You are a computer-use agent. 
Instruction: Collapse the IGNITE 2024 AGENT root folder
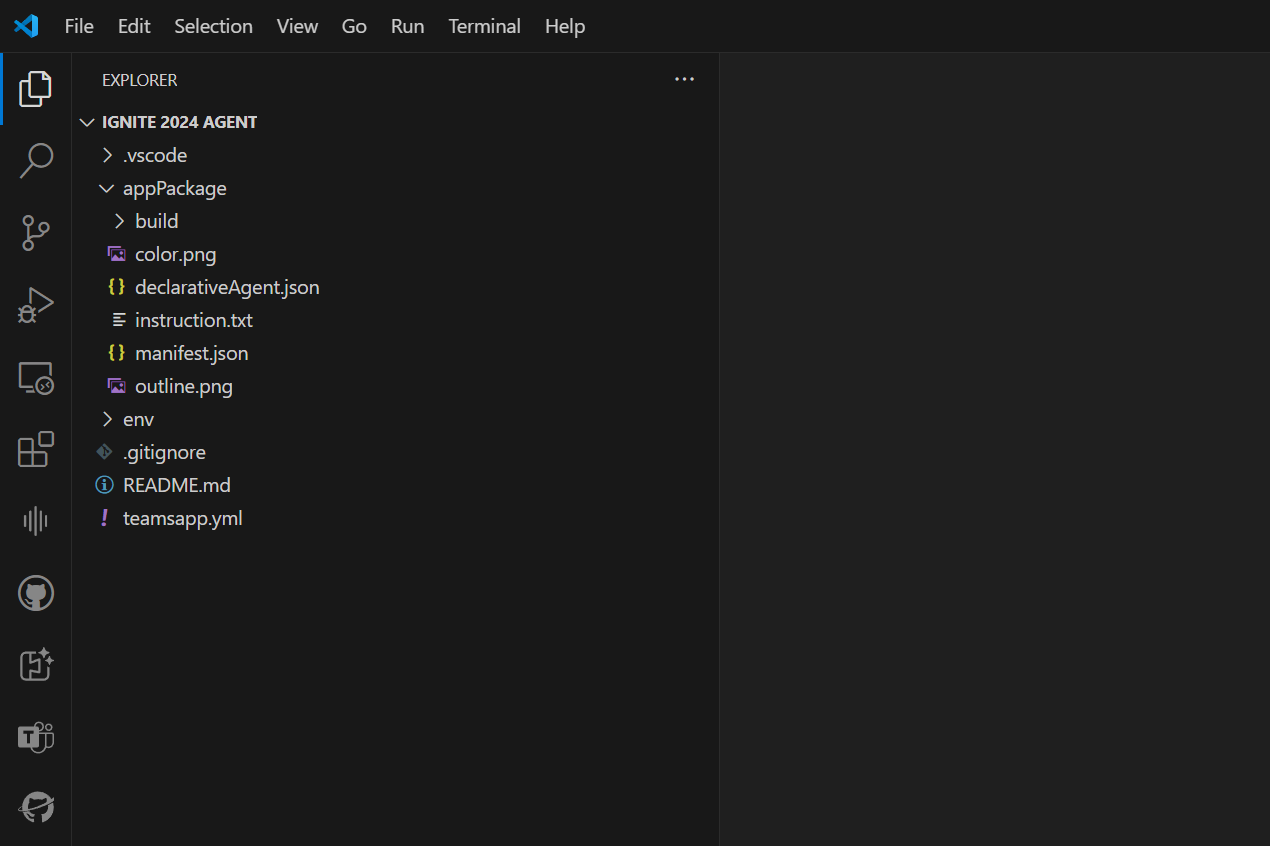87,121
